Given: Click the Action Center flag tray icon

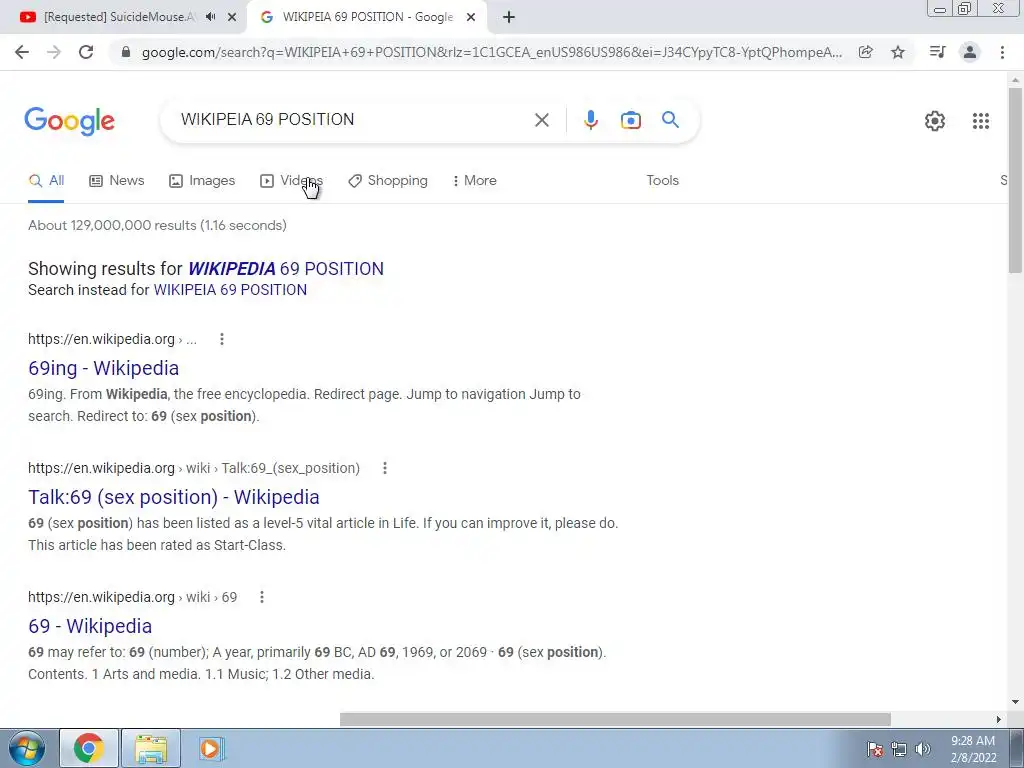Looking at the screenshot, I should [875, 749].
